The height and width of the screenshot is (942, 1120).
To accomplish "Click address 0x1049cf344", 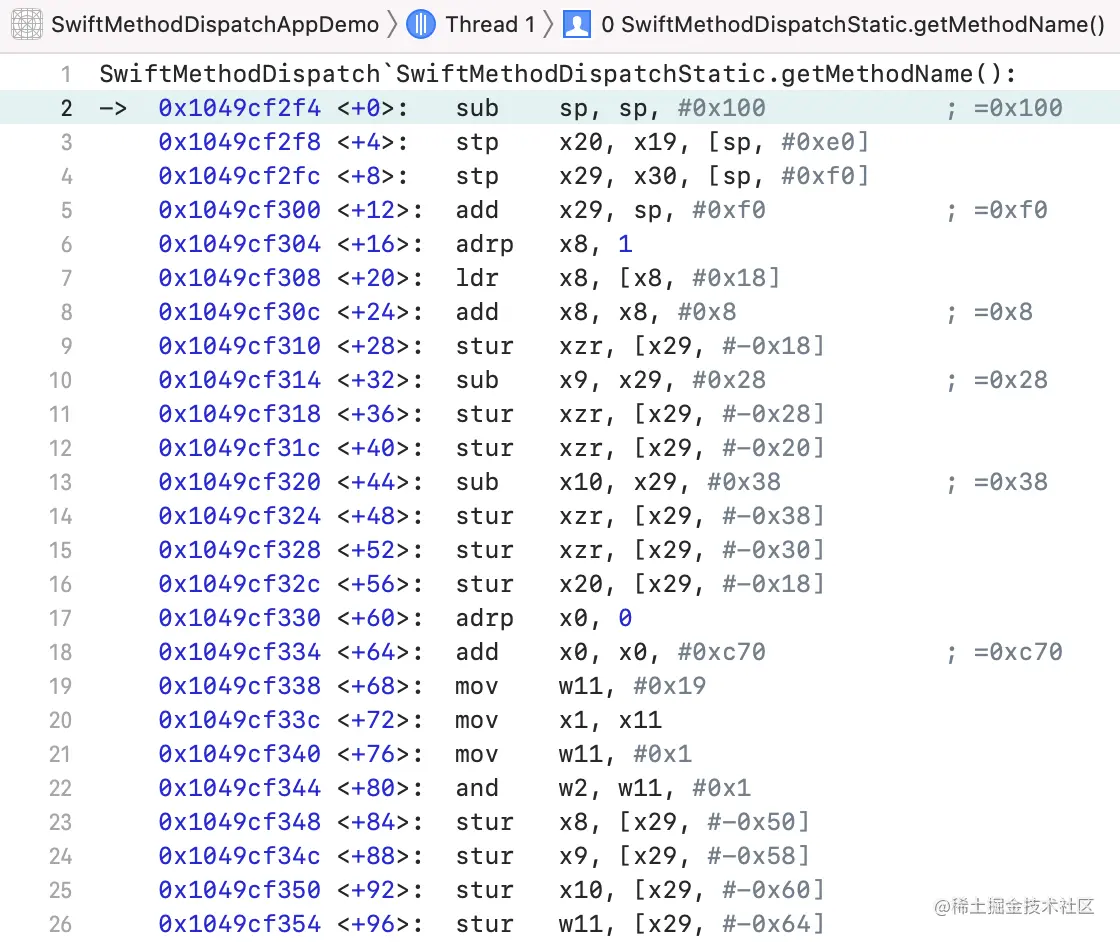I will [x=239, y=788].
